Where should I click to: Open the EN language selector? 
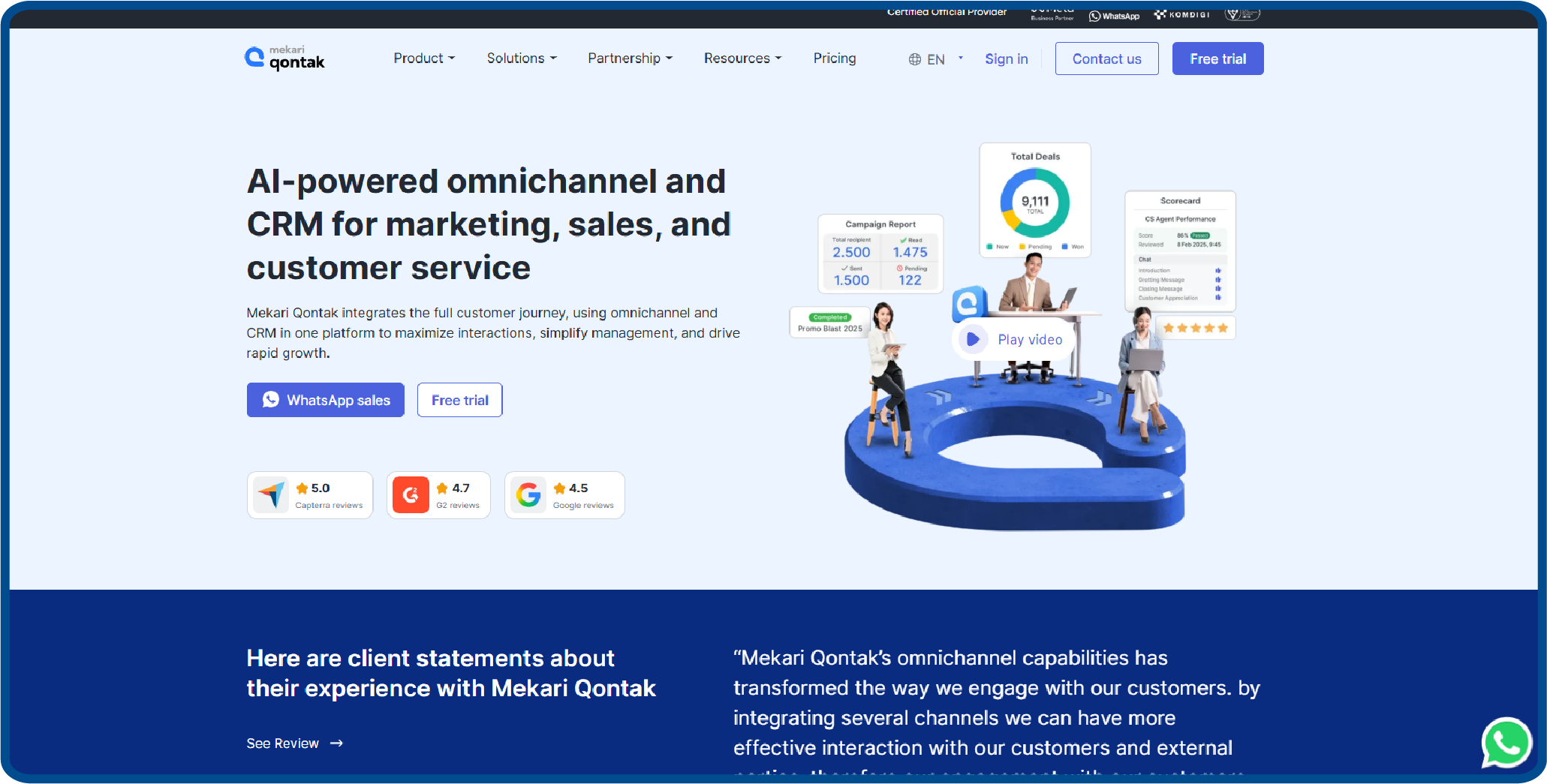936,59
